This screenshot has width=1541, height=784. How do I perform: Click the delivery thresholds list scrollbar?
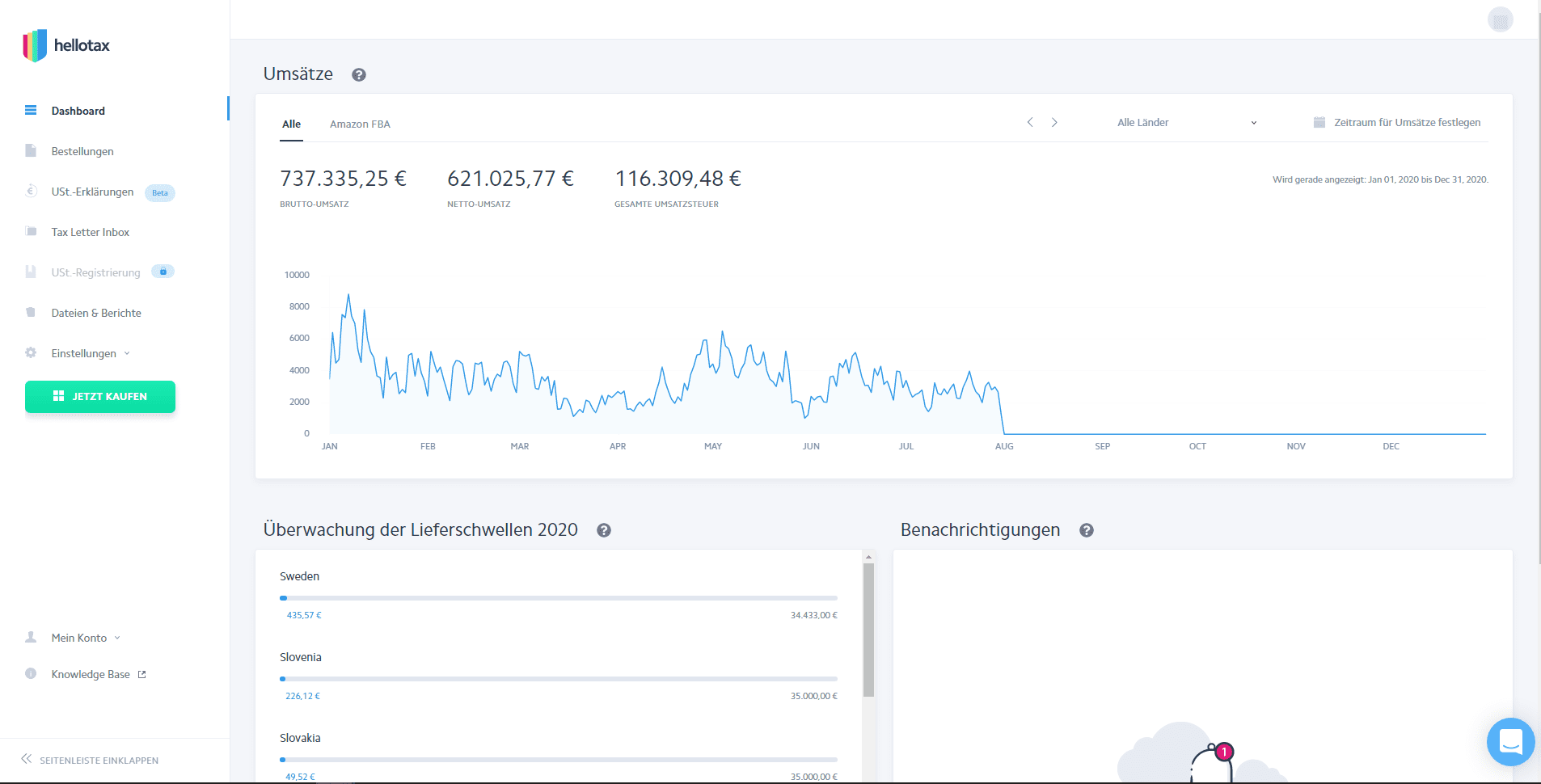868,630
